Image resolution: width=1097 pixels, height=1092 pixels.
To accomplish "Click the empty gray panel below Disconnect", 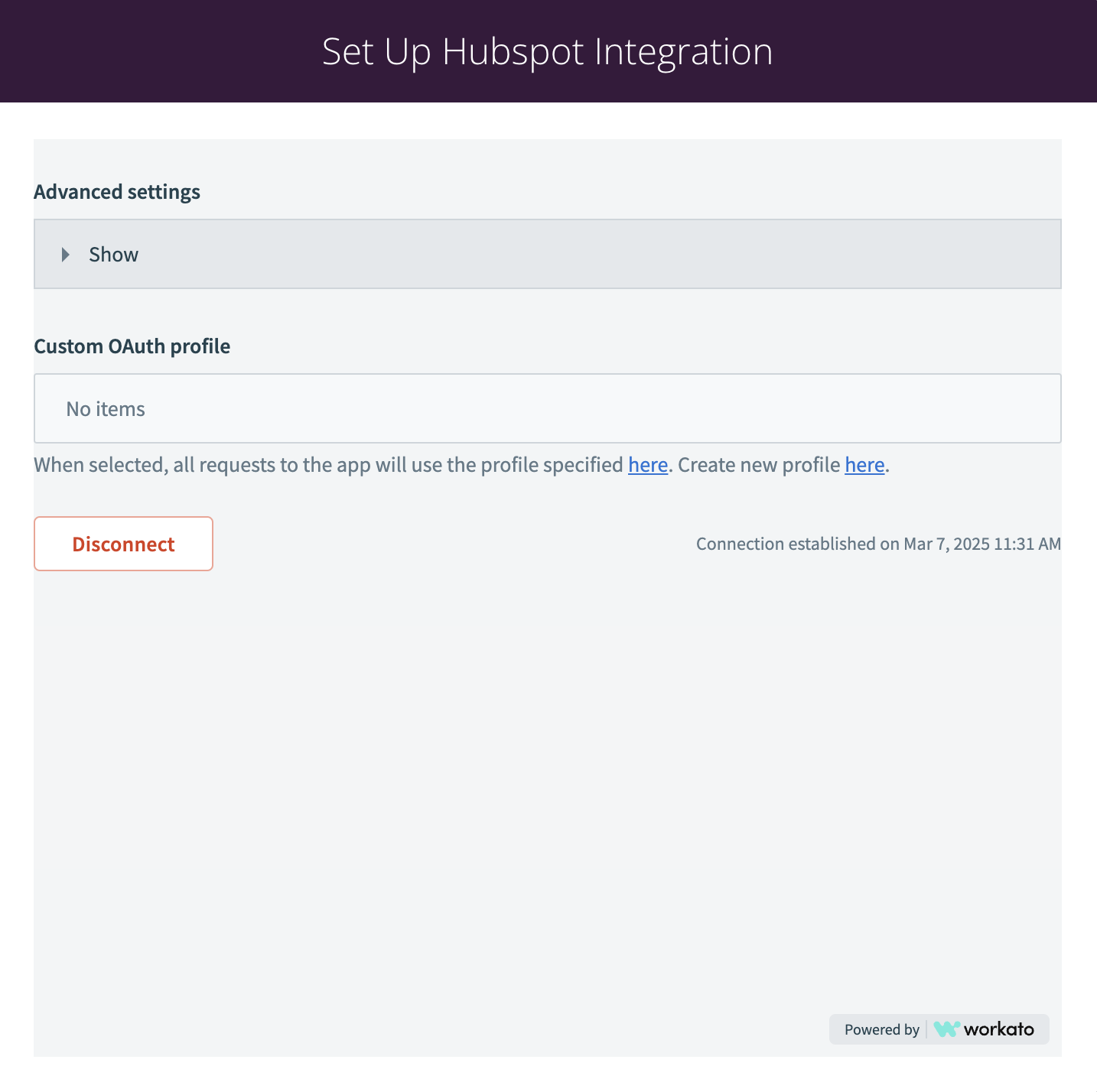I will coord(548,788).
